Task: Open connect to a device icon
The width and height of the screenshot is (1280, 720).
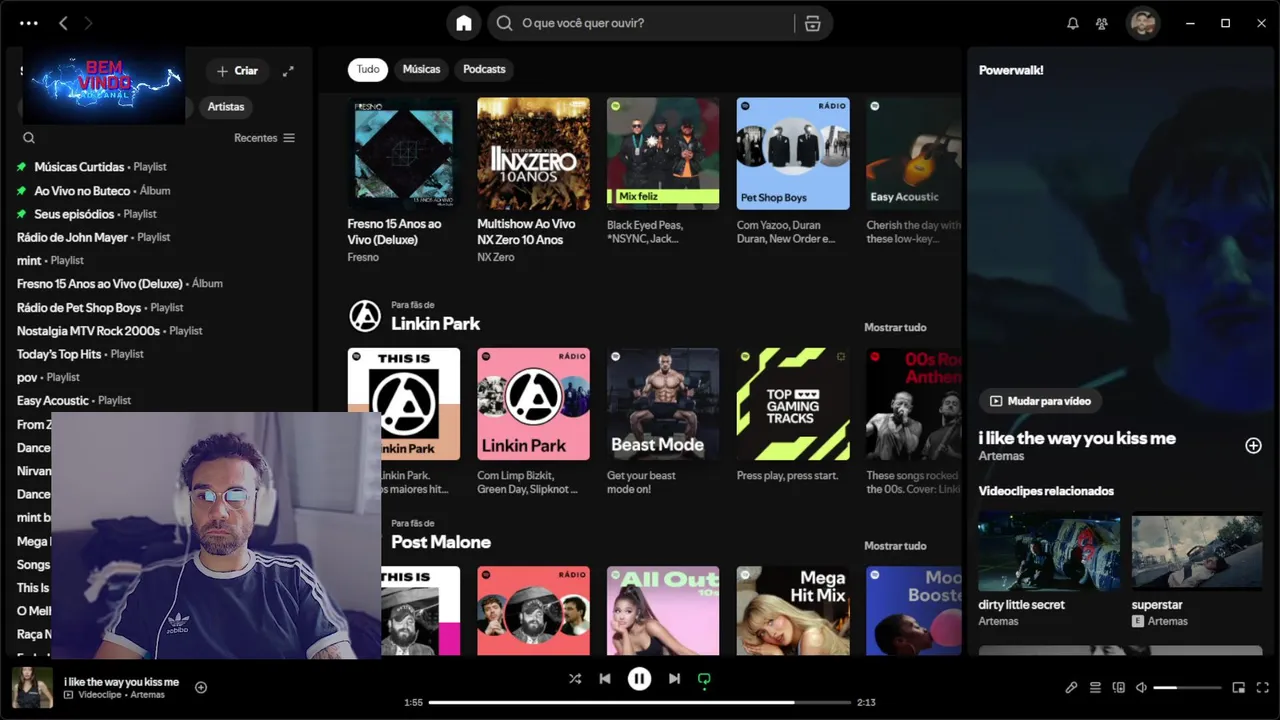Action: click(x=1118, y=688)
